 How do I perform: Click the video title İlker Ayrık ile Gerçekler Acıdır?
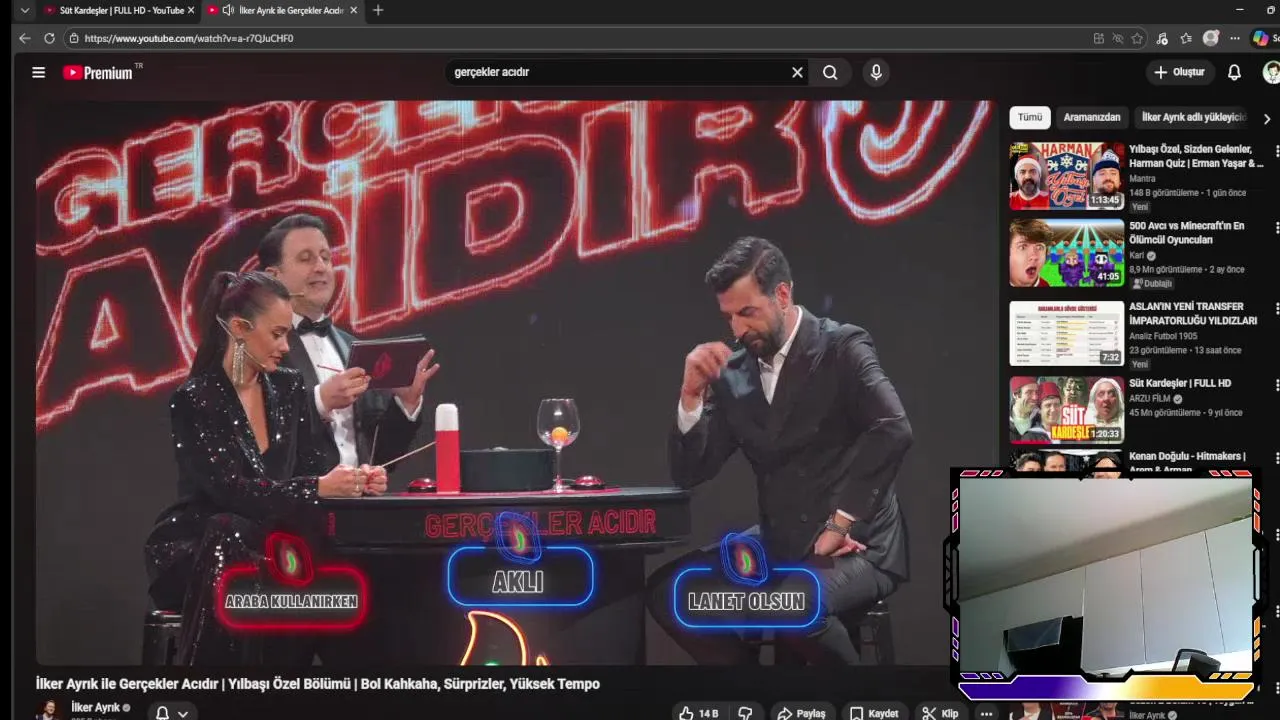318,684
